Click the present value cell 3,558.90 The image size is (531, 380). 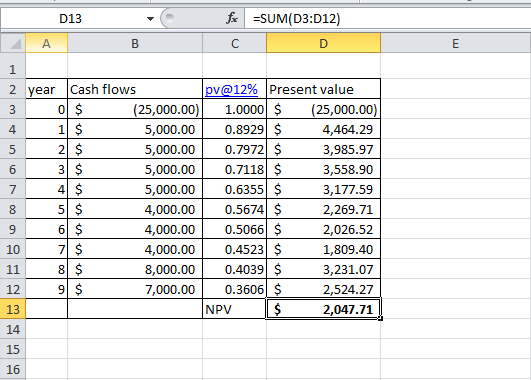[x=323, y=169]
